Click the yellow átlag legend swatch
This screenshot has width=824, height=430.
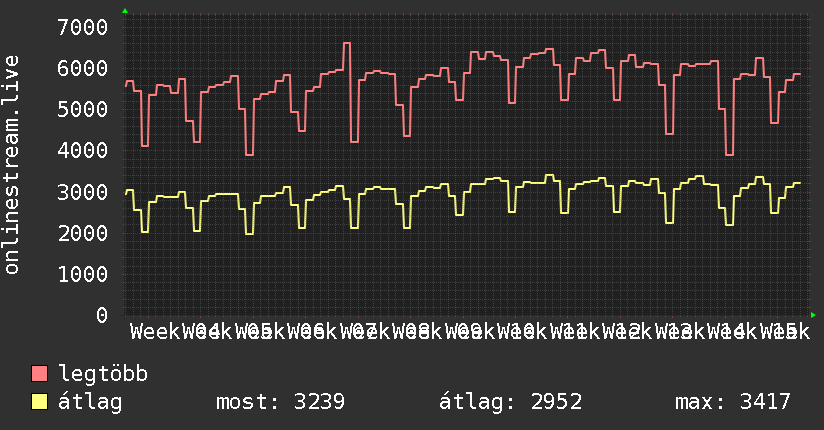coord(39,402)
